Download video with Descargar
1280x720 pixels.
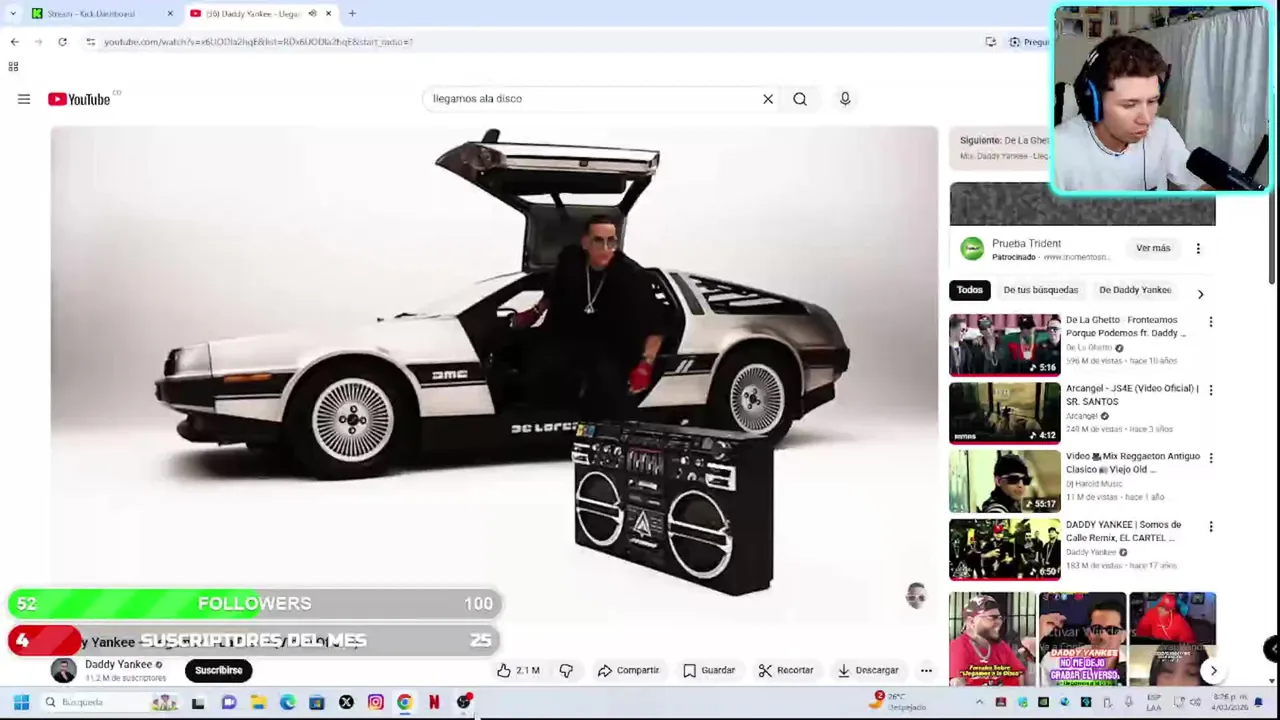click(x=867, y=670)
